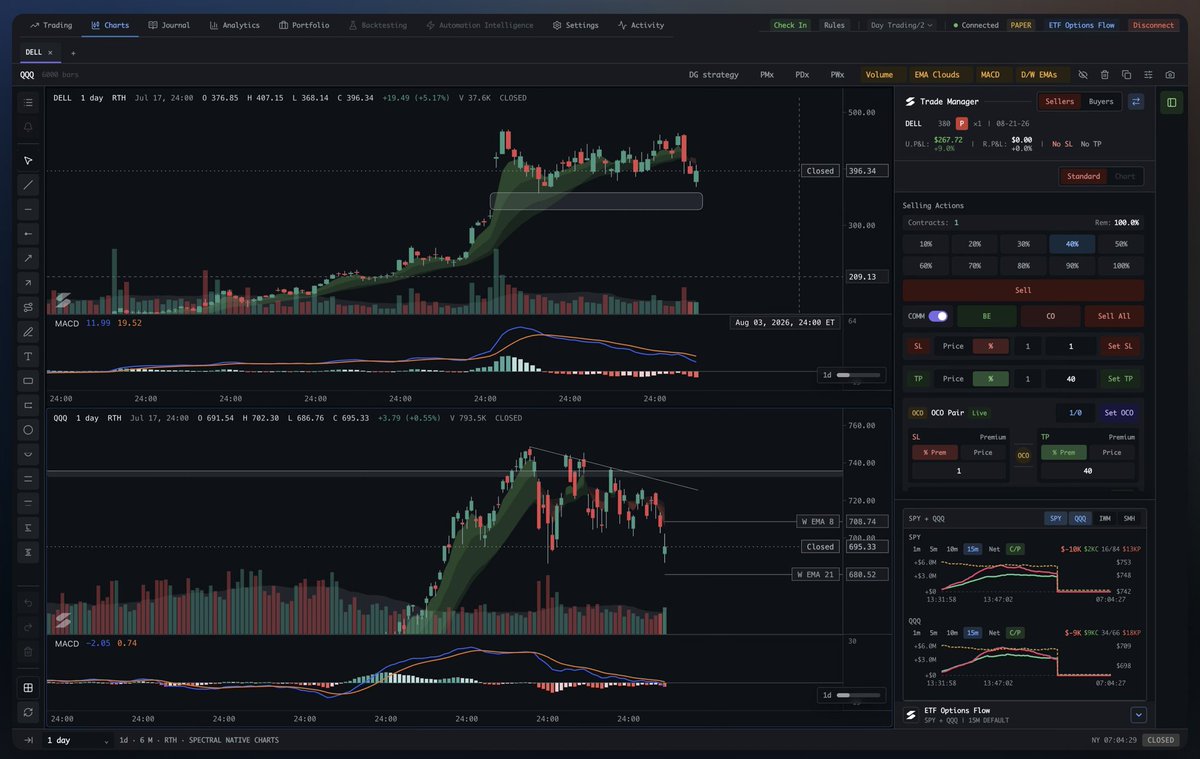Click the refresh sync icon in sidebar
Viewport: 1200px width, 759px height.
[28, 712]
